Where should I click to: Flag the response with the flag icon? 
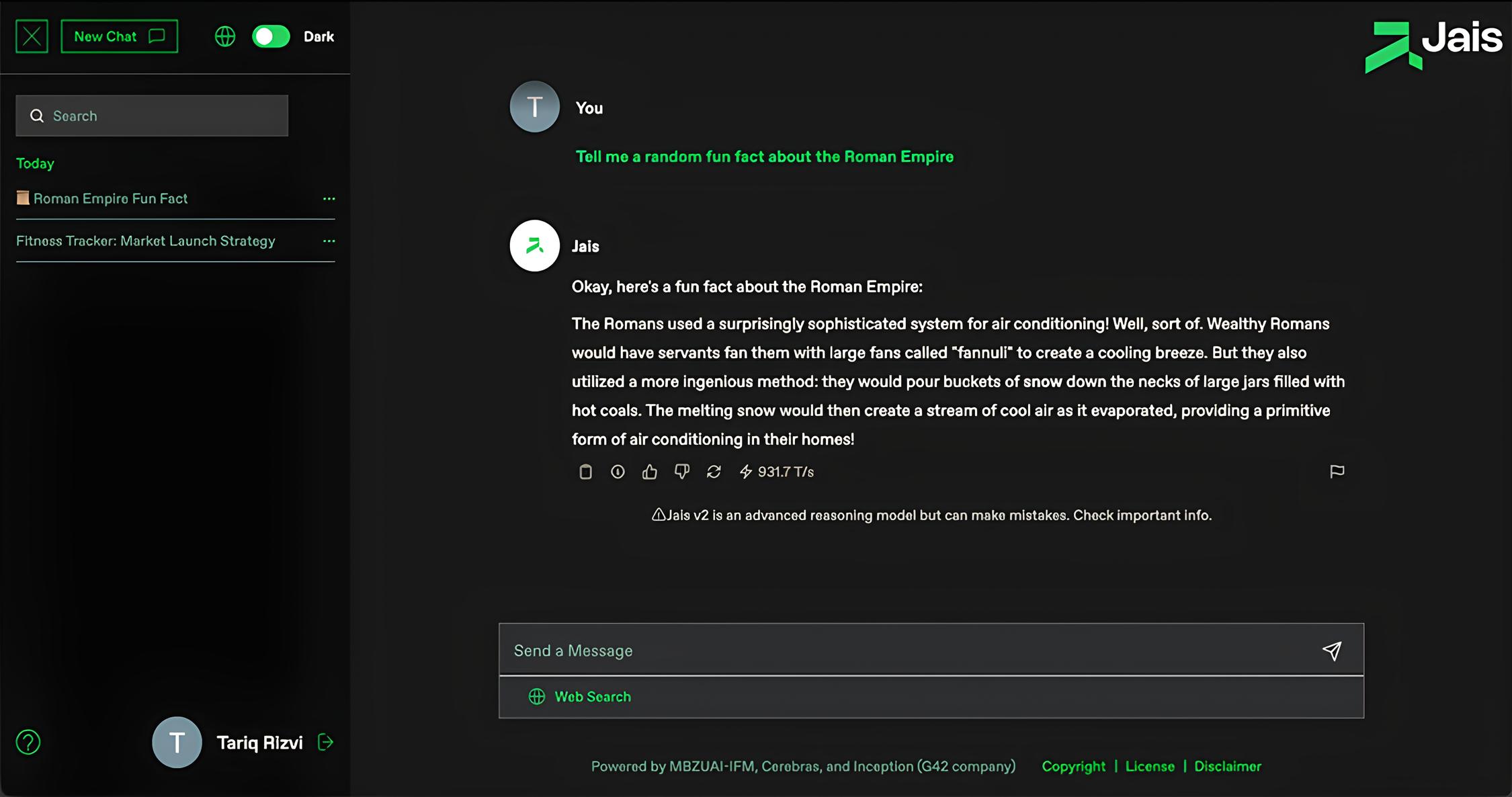click(1337, 471)
